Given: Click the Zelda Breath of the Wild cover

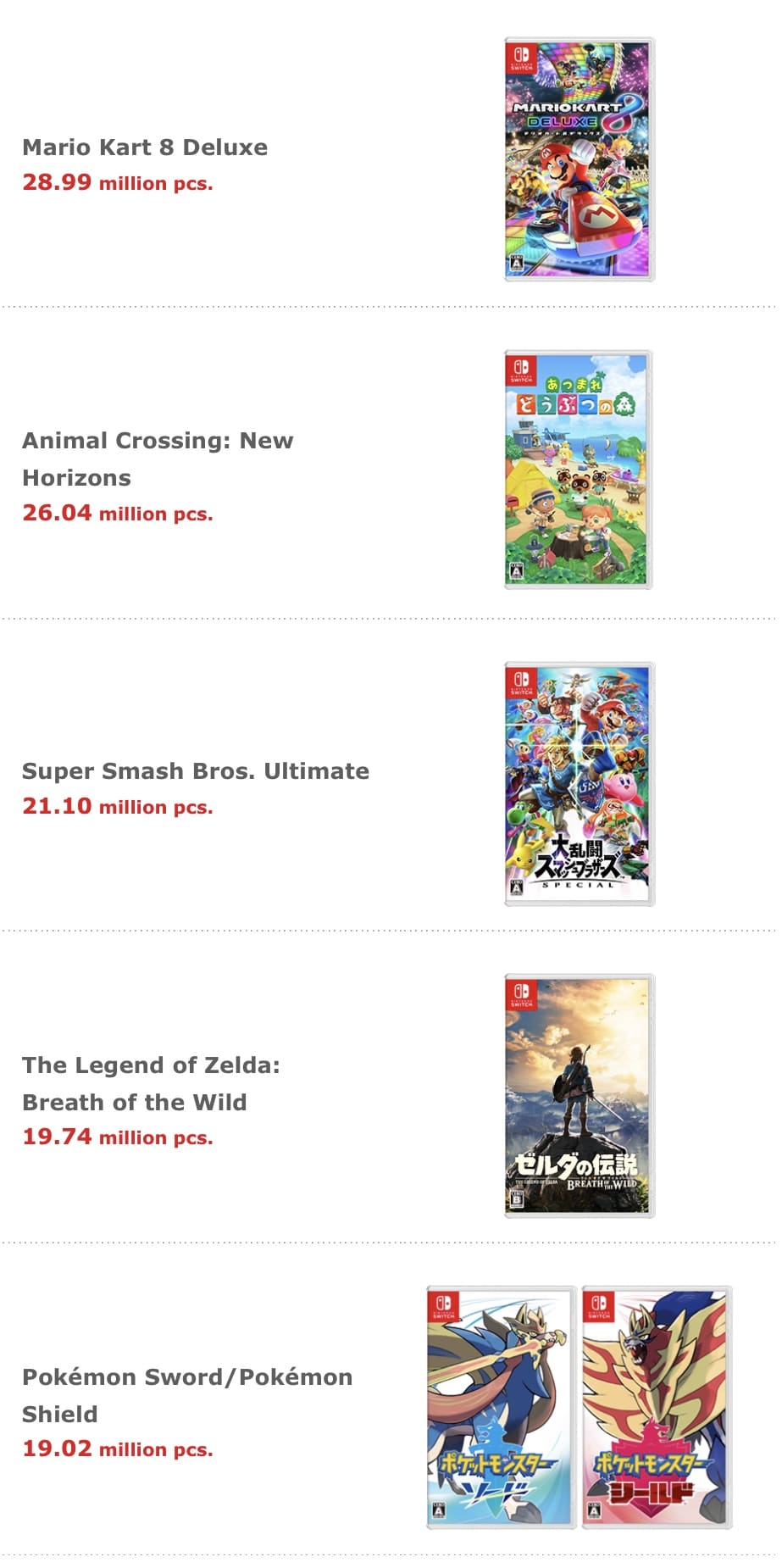Looking at the screenshot, I should [579, 1095].
